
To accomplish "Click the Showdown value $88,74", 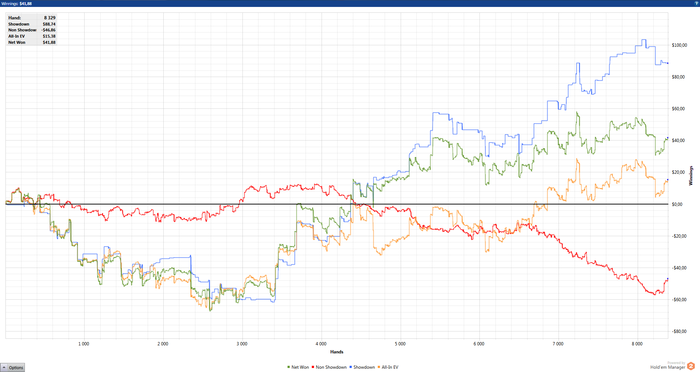I will point(49,24).
